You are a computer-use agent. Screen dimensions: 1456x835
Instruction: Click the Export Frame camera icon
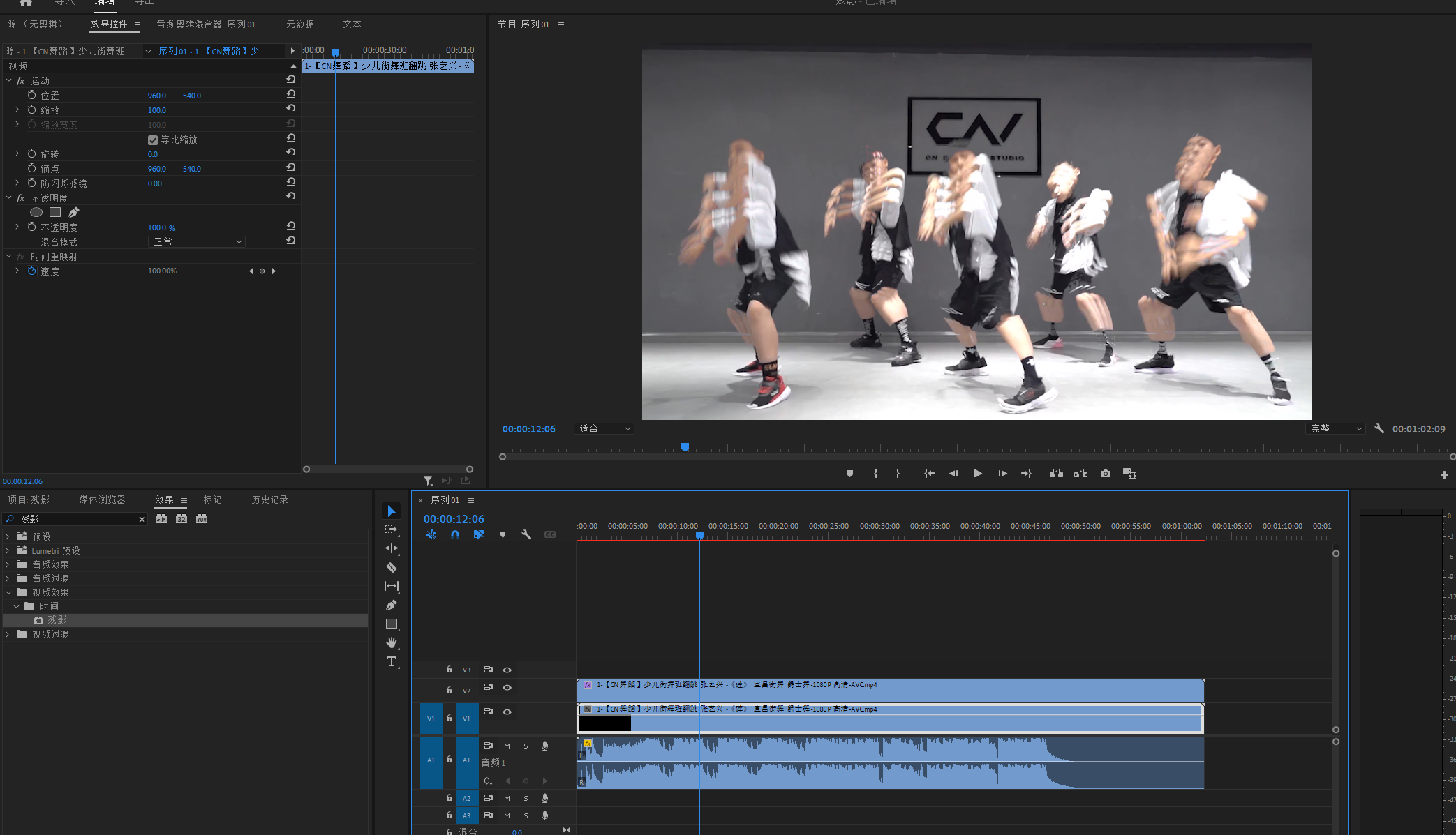(1106, 474)
